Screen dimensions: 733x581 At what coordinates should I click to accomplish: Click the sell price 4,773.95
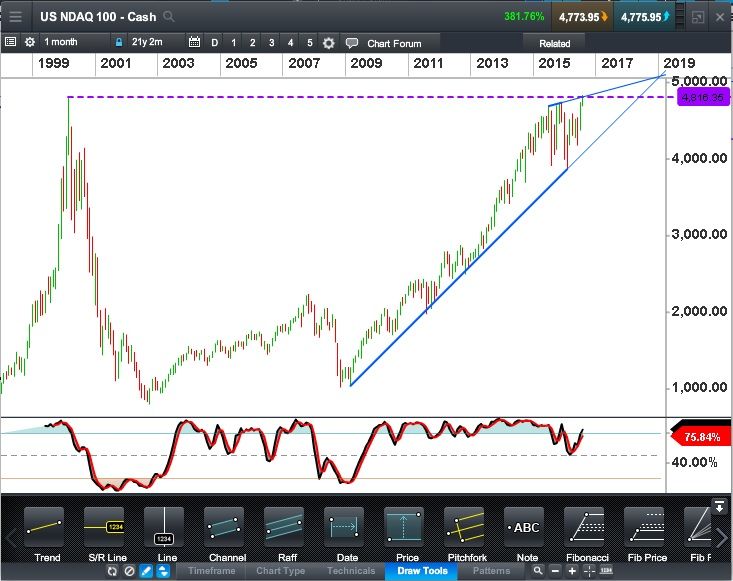582,17
